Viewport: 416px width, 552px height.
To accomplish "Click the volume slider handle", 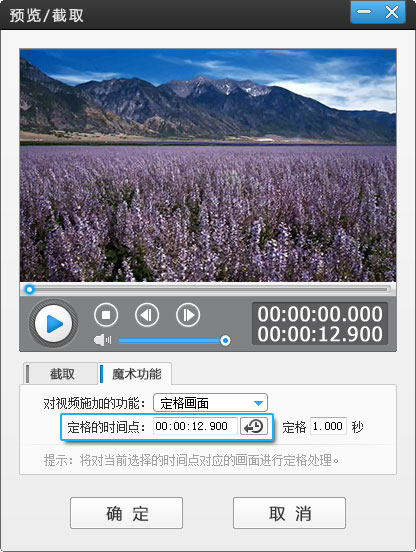I will pyautogui.click(x=225, y=340).
